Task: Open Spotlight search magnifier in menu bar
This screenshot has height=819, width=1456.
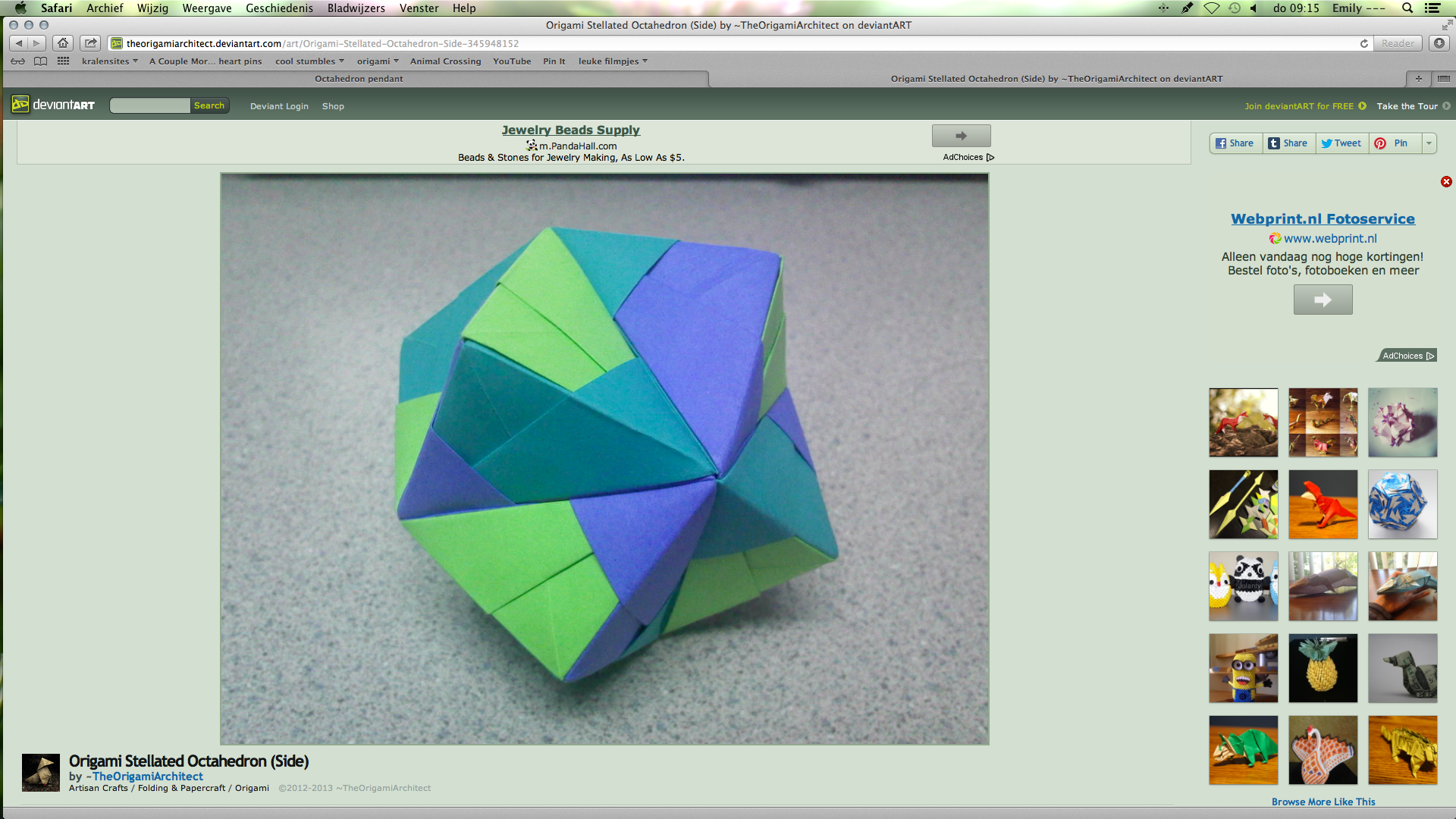Action: click(x=1407, y=8)
